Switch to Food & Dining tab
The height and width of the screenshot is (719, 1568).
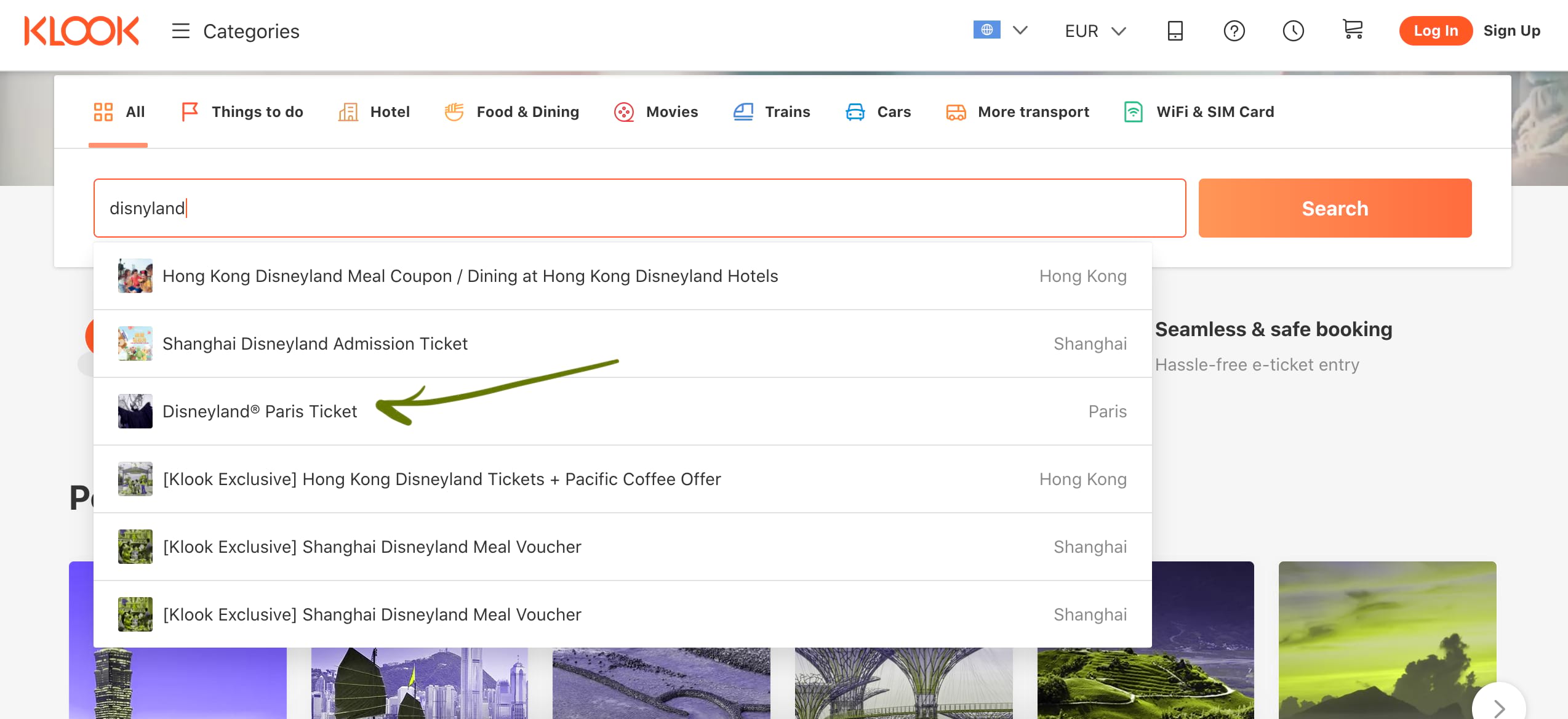point(512,112)
